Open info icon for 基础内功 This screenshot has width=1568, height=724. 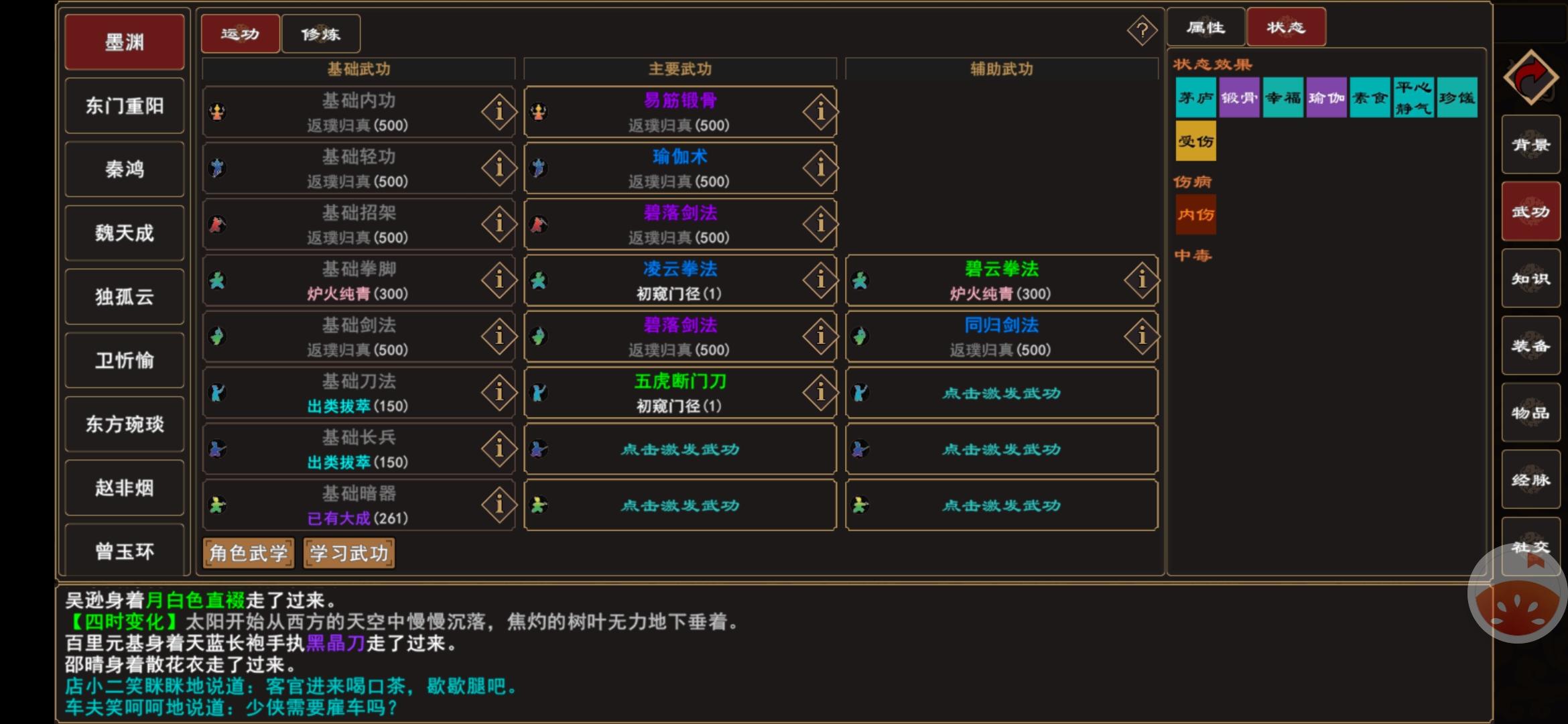click(499, 111)
